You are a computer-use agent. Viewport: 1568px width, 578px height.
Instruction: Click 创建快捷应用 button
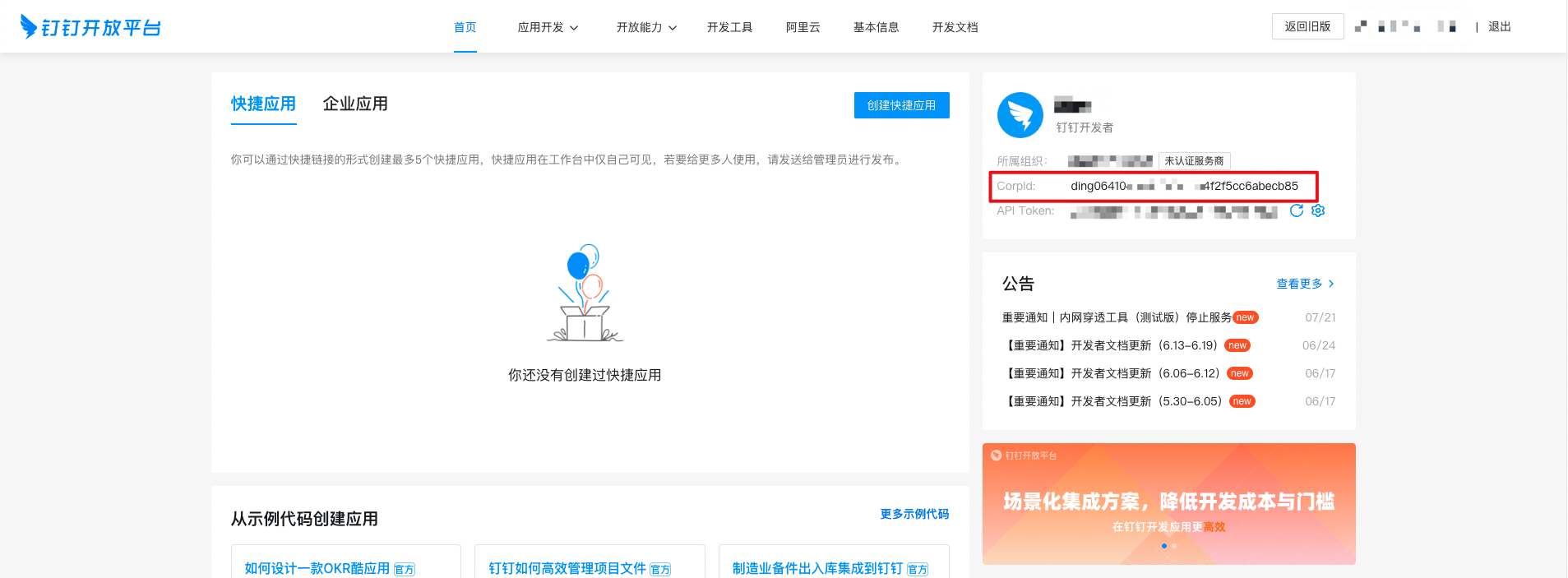[x=902, y=105]
